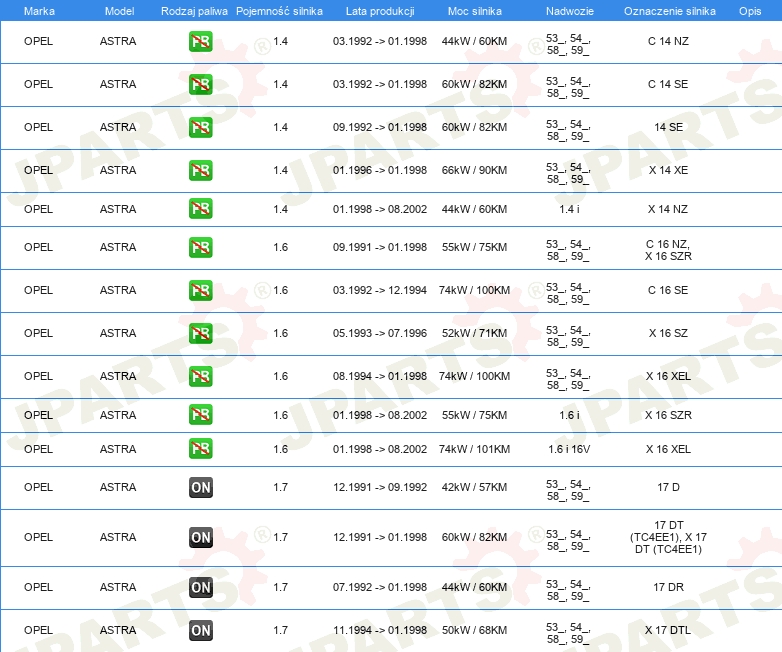The height and width of the screenshot is (652, 782).
Task: Click the years cell 11.1994 -> 01.1998
Action: pyautogui.click(x=380, y=630)
